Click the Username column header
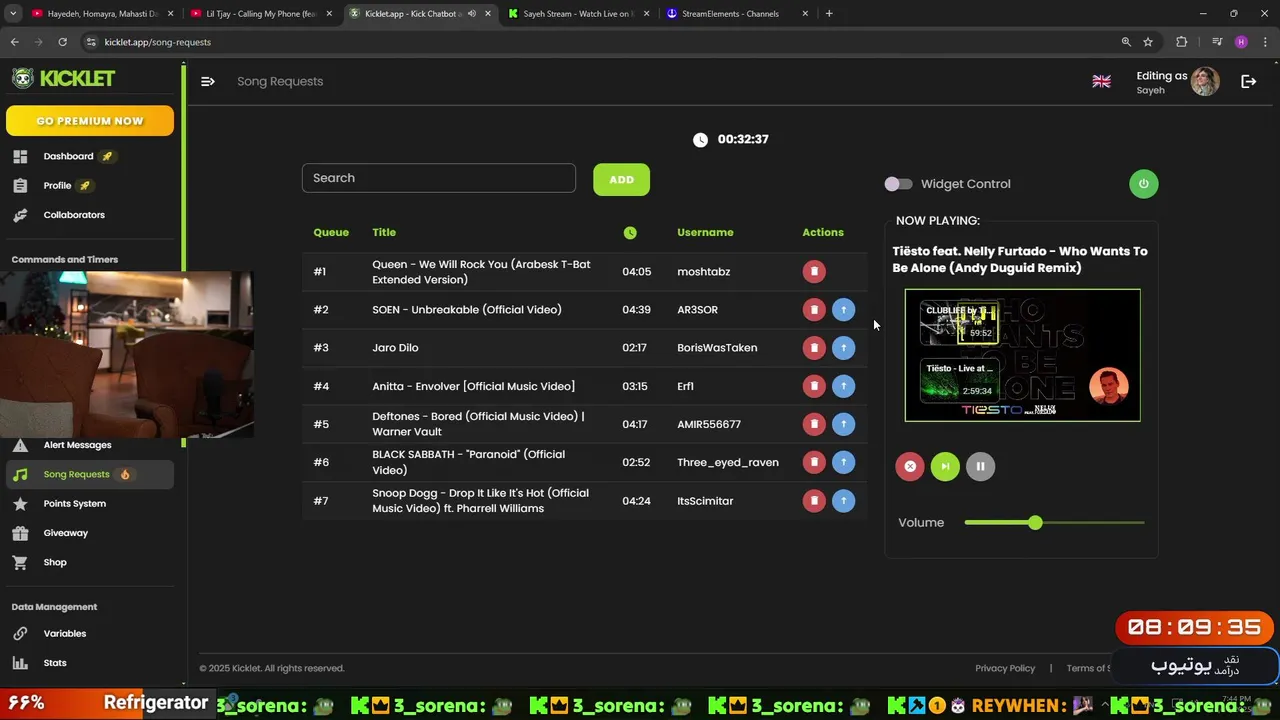 click(705, 232)
